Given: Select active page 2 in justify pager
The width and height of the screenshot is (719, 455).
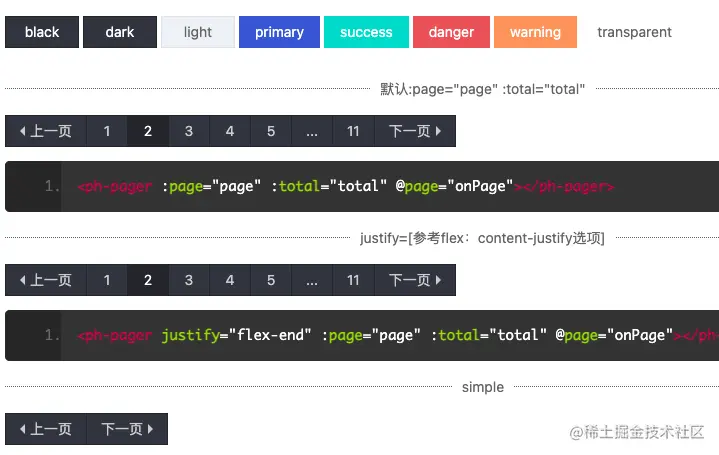Looking at the screenshot, I should [x=148, y=280].
